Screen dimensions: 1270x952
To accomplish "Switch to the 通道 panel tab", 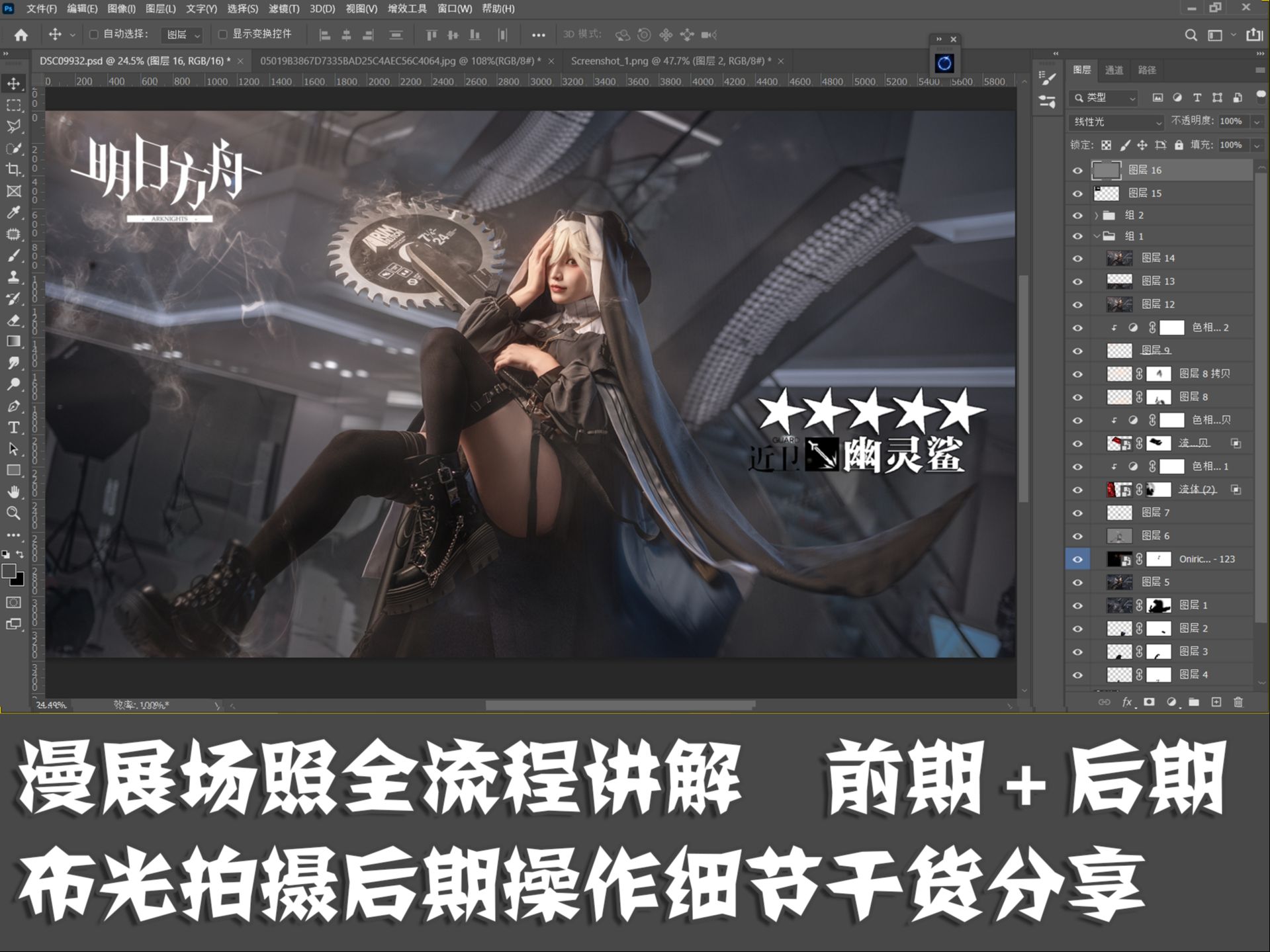I will pyautogui.click(x=1114, y=70).
